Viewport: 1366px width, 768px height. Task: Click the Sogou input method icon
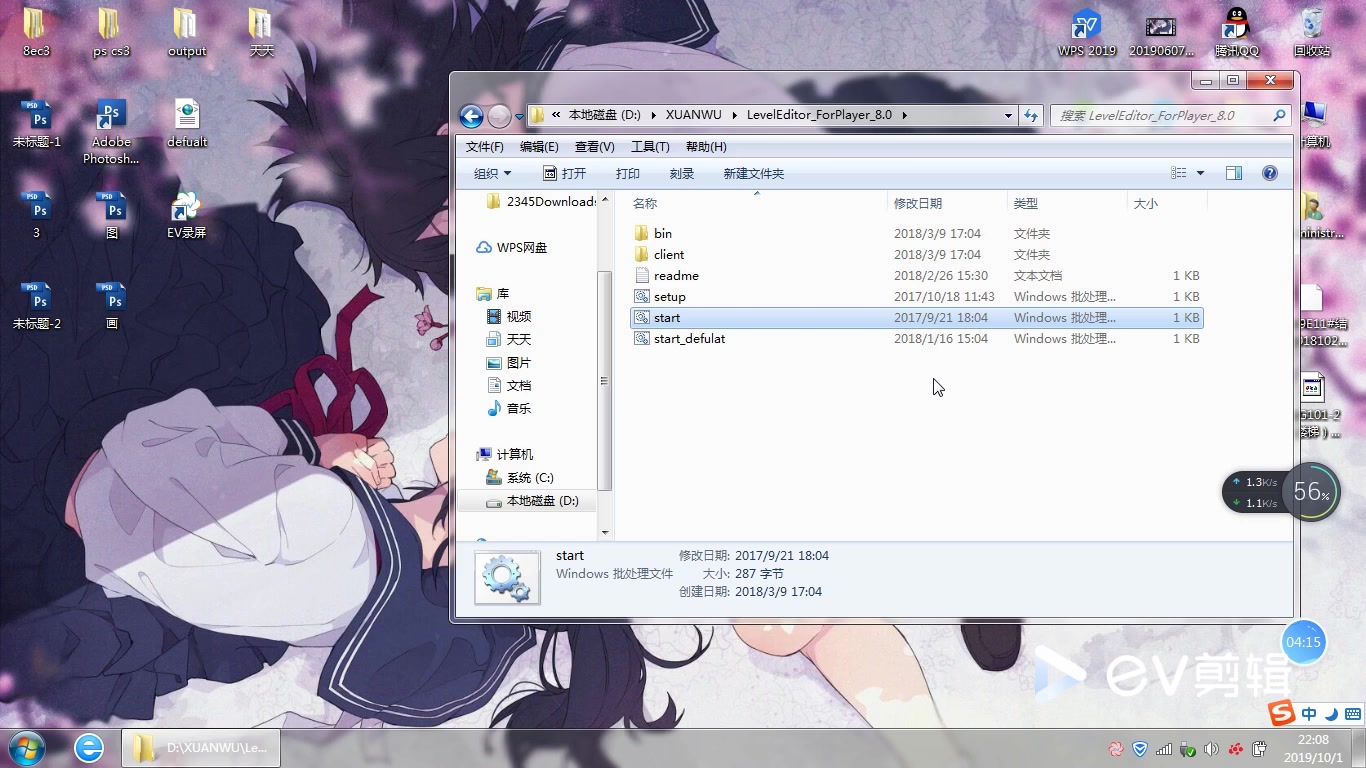point(1280,713)
